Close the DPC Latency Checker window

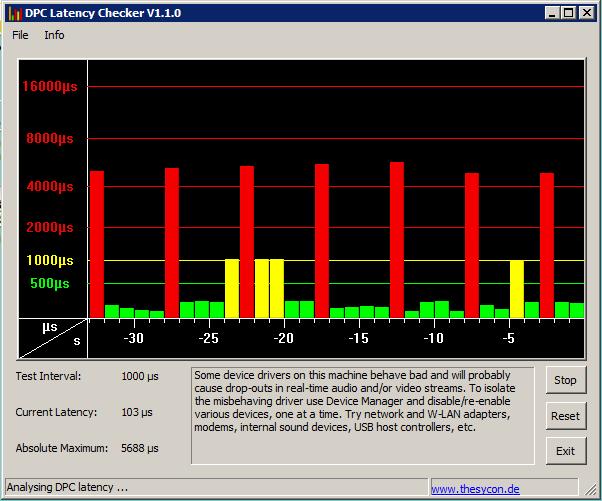click(x=586, y=13)
